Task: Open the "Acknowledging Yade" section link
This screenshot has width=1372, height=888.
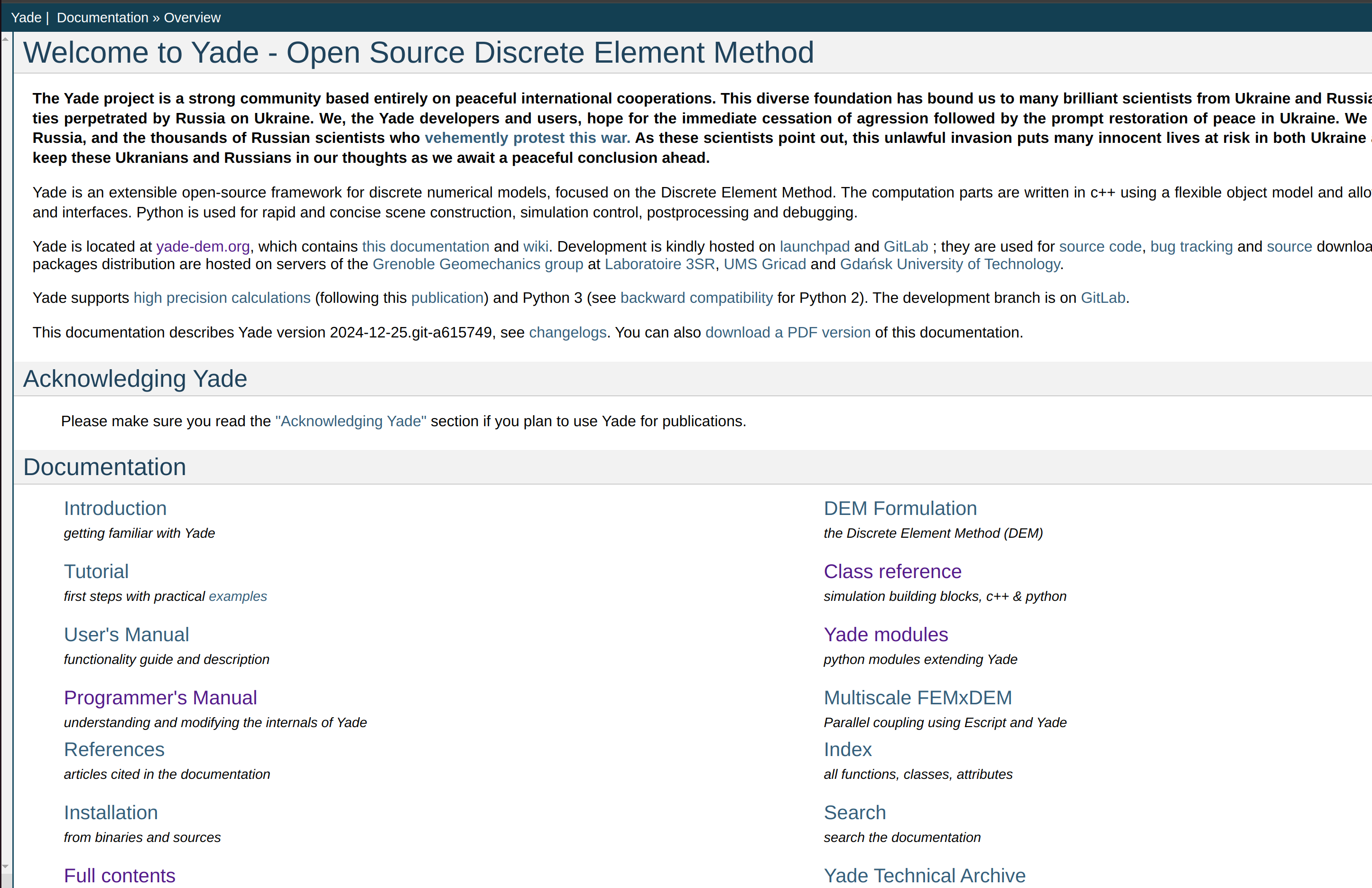Action: tap(351, 421)
